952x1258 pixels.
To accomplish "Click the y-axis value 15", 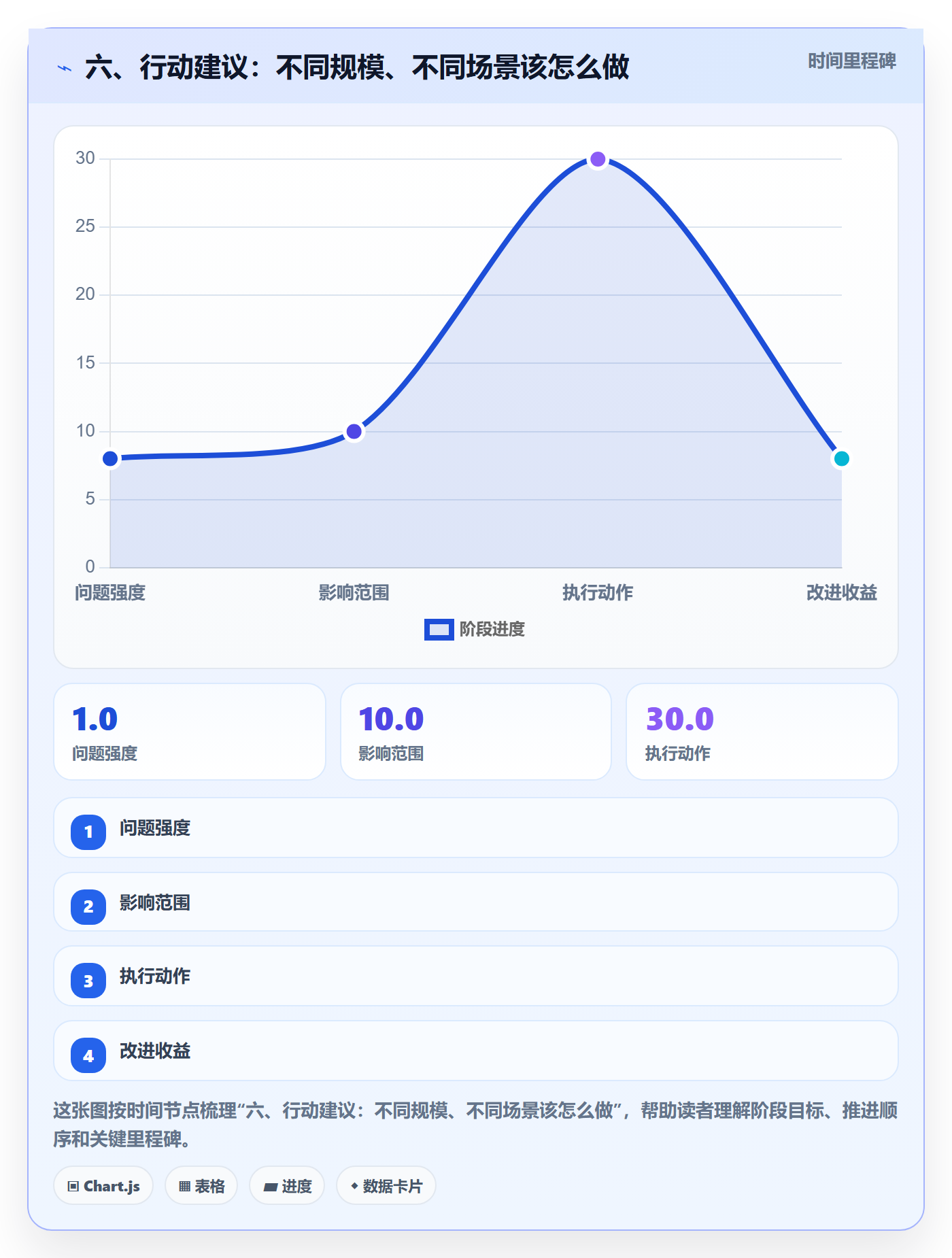I will 85,363.
